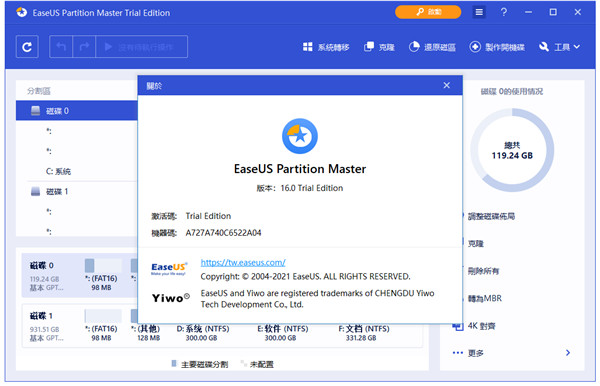Open the tw.easeus.com link
Viewport: 600px width, 386px height.
[243, 262]
